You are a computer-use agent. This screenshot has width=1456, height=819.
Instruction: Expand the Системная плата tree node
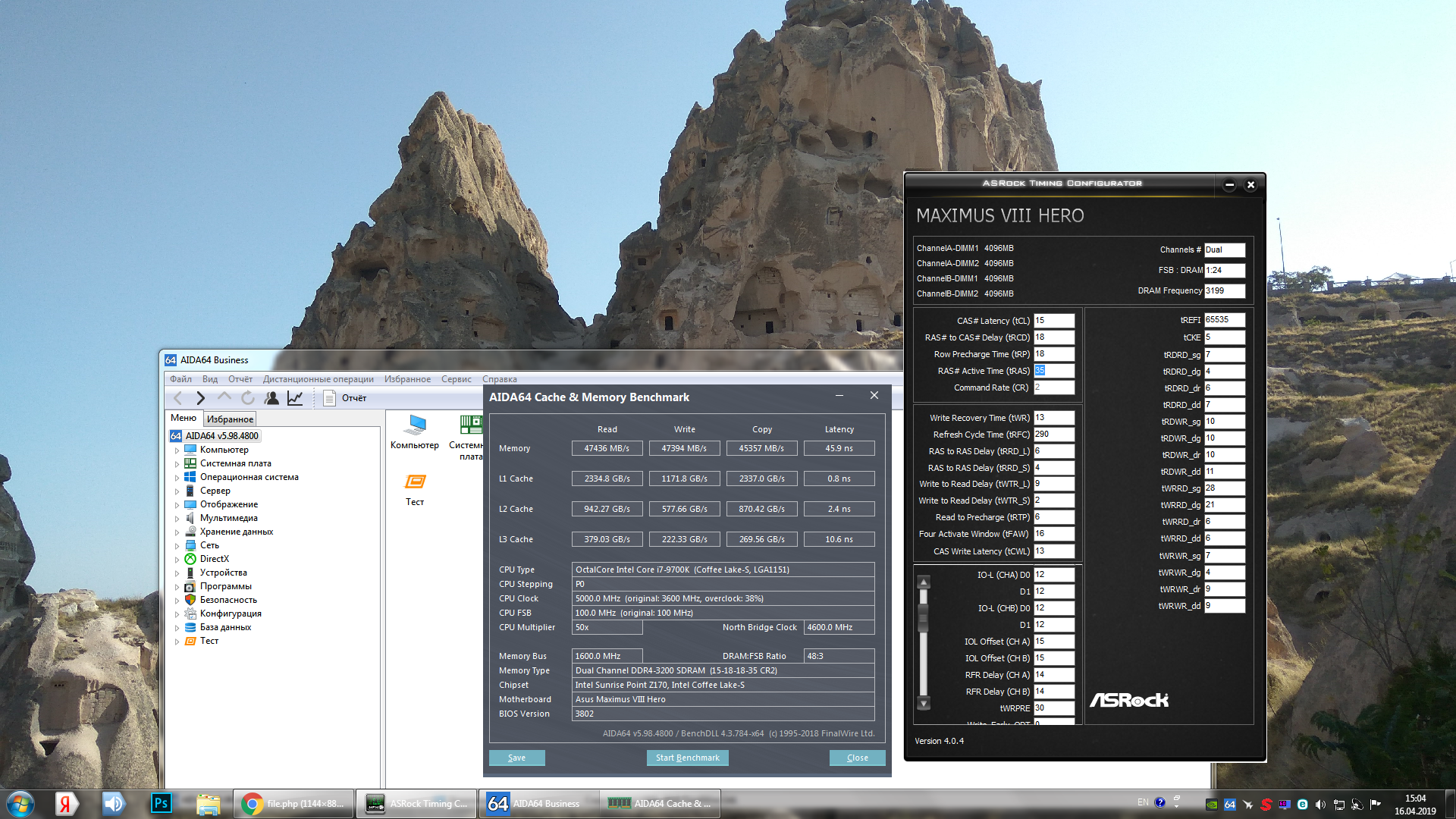[x=177, y=464]
